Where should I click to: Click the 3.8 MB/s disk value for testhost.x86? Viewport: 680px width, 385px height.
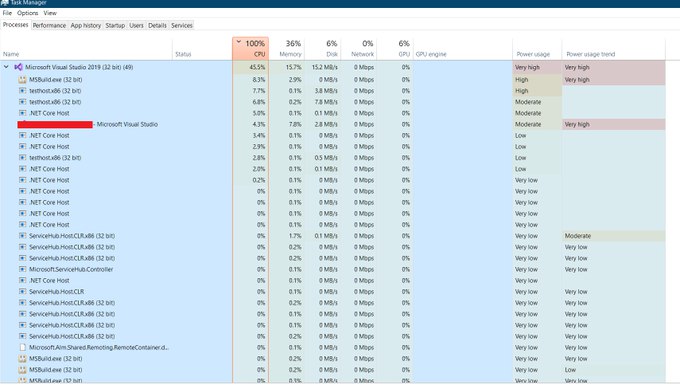(326, 91)
